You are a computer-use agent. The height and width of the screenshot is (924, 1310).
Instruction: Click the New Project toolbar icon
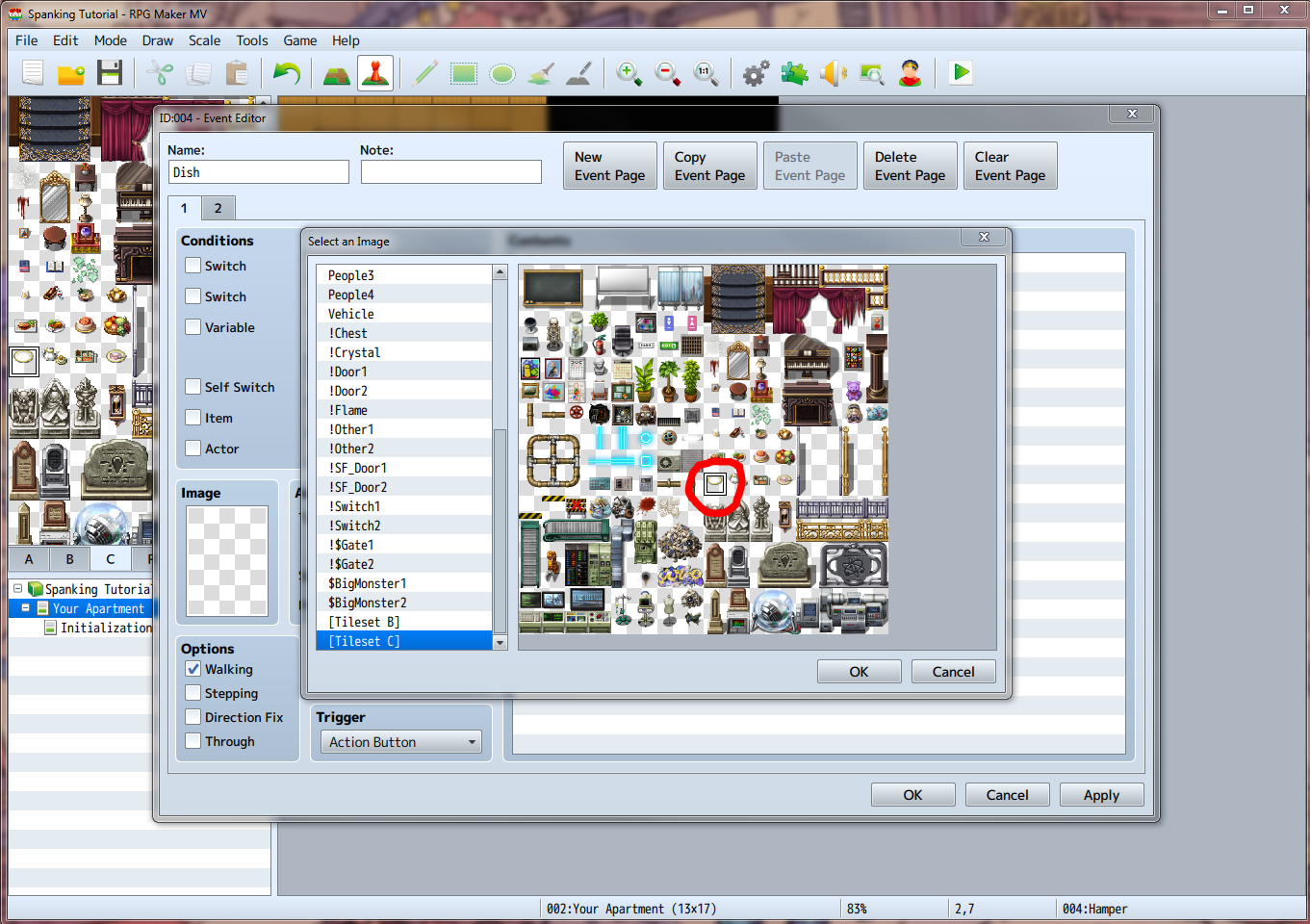coord(33,73)
